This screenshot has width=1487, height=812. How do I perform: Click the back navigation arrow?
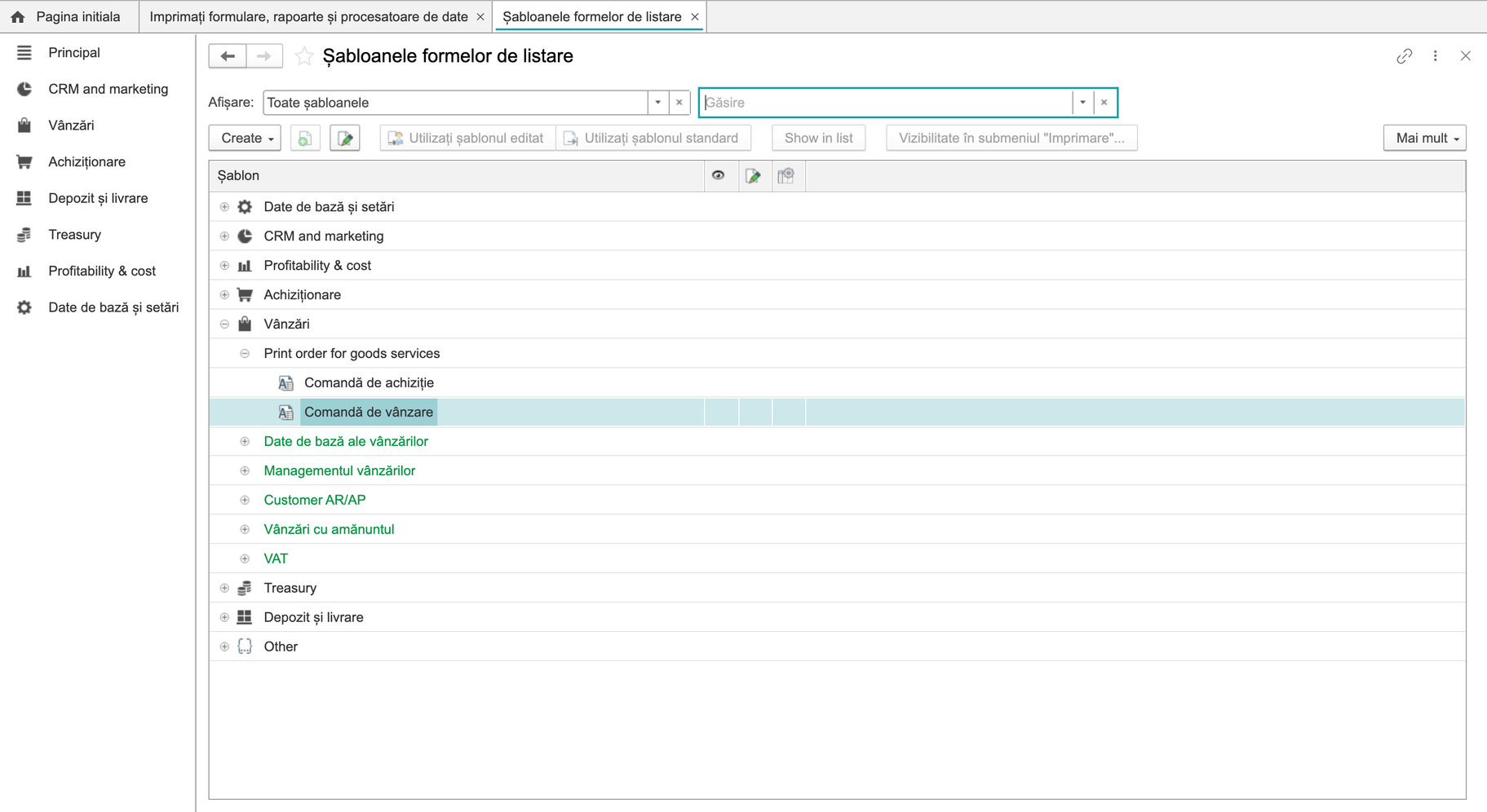tap(228, 56)
